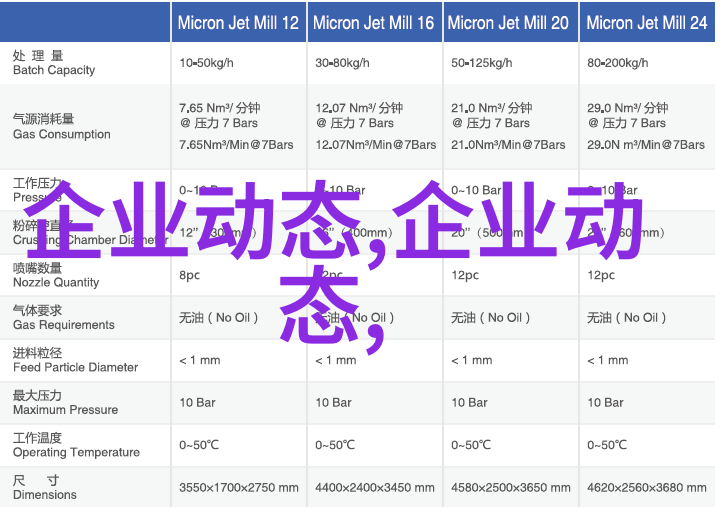Select the Feed Particle Diameter row label

(75, 360)
